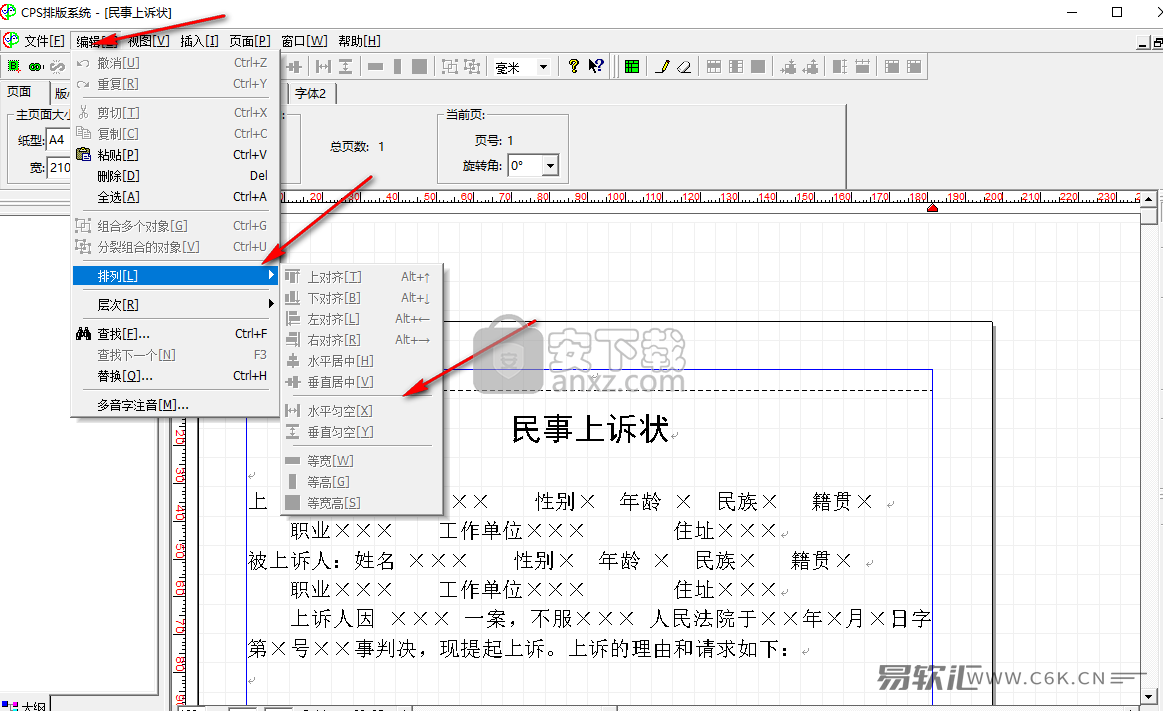Viewport: 1163px width, 711px height.
Task: Click the equal-width toolbar icon
Action: coord(375,67)
